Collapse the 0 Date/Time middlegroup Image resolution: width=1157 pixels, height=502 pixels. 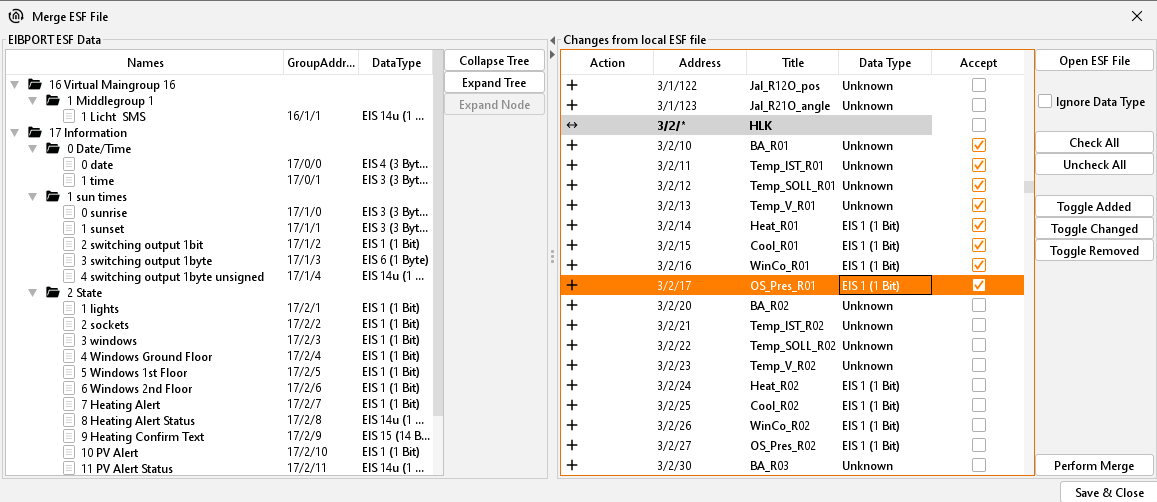(31, 149)
